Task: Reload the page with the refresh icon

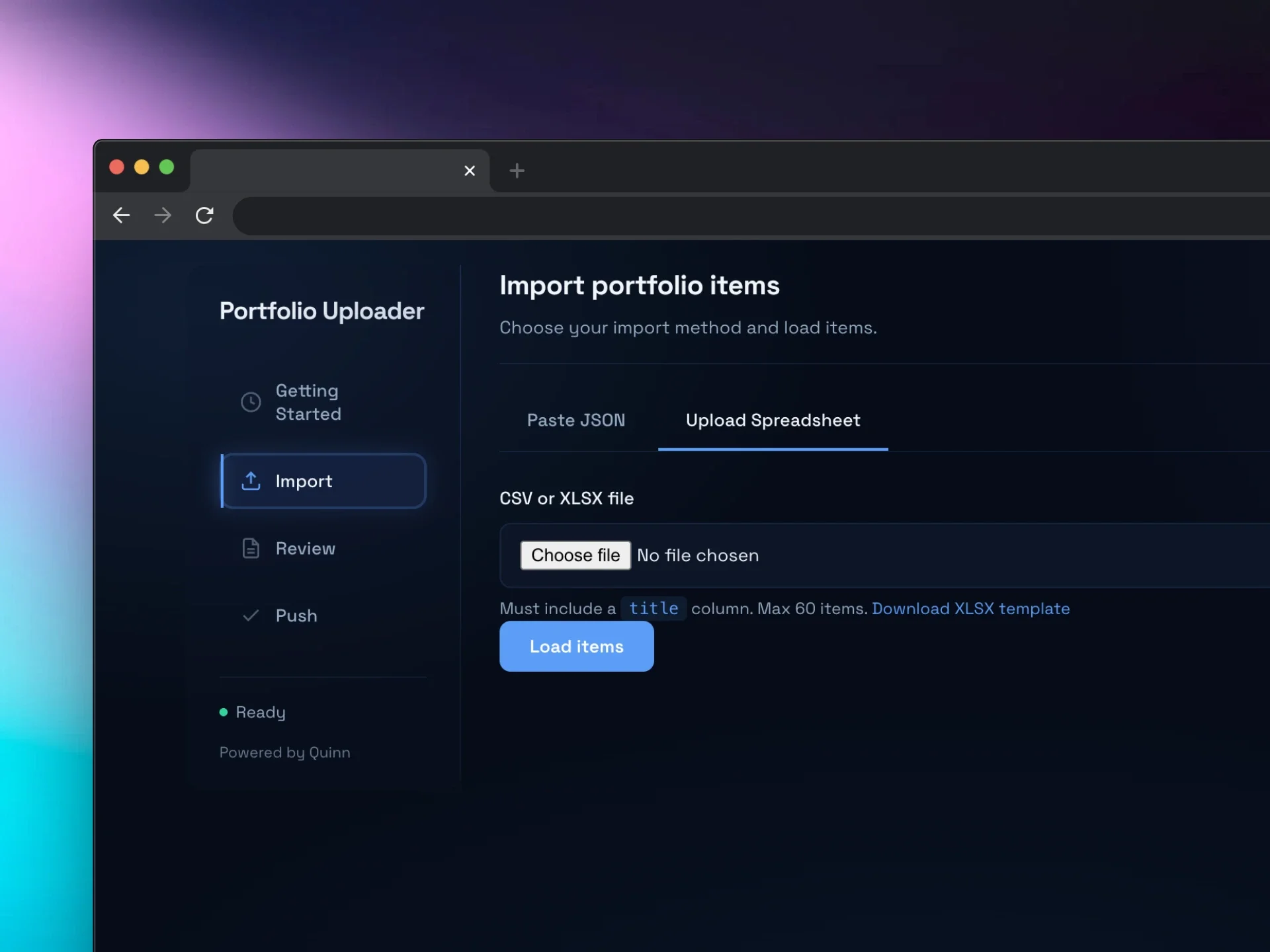Action: coord(204,216)
